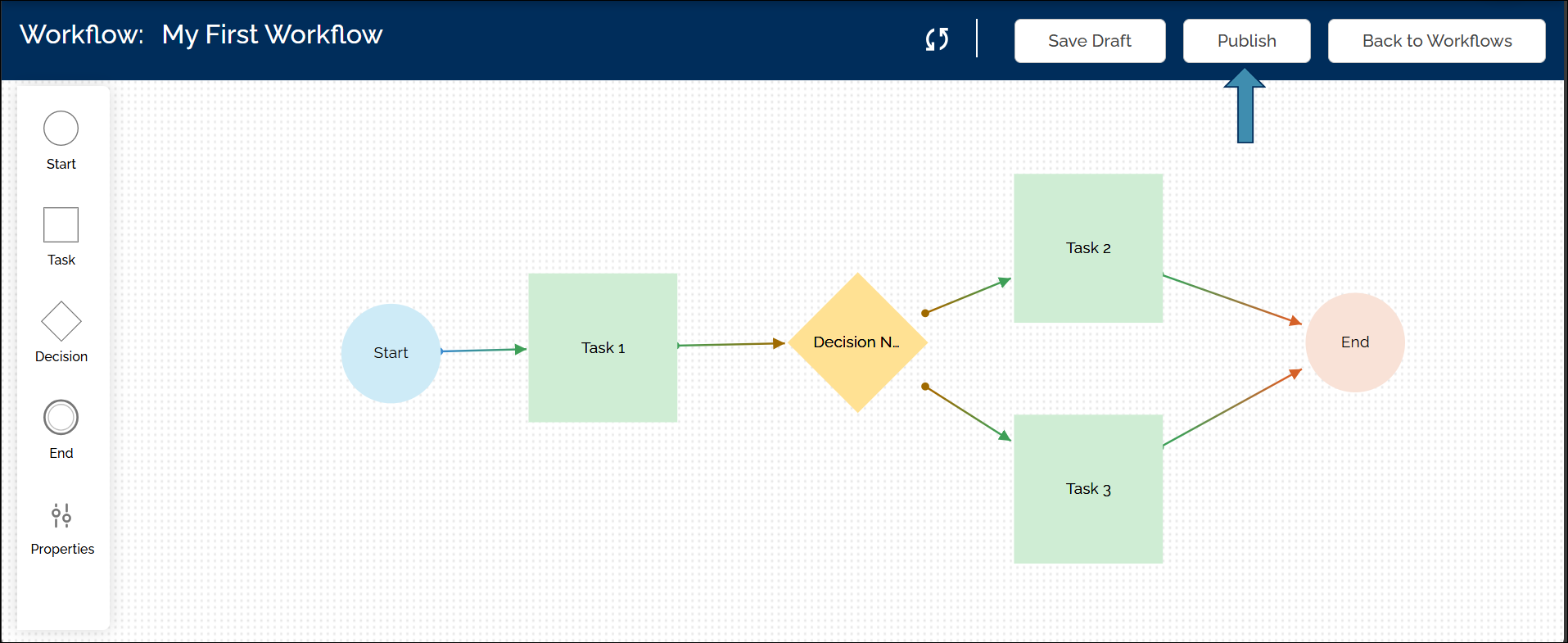Pick the Decision diamond palette icon
The image size is (1568, 643).
[61, 321]
